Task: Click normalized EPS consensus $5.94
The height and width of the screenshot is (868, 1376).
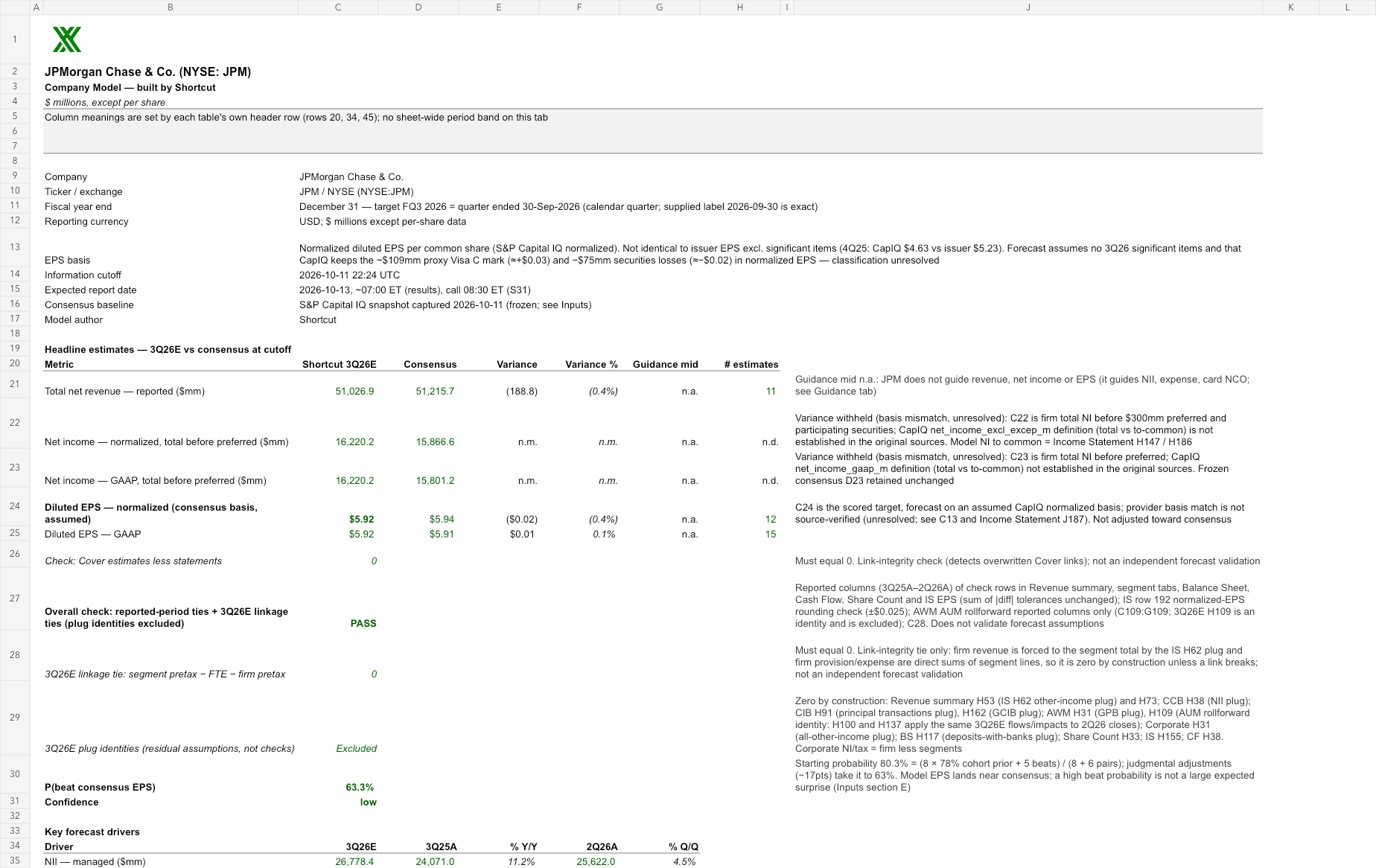Action: [x=442, y=520]
